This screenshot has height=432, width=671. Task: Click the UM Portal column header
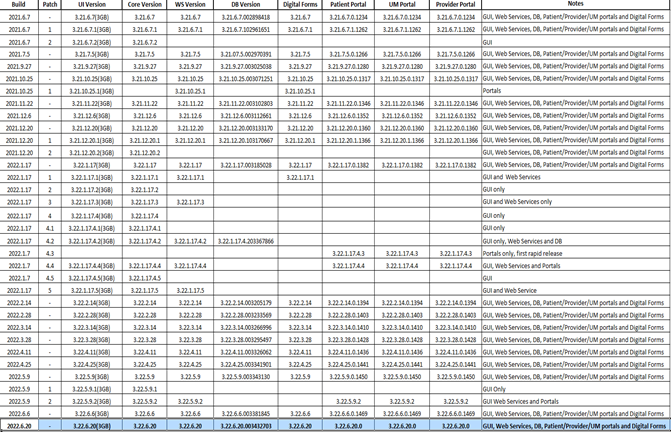click(402, 5)
